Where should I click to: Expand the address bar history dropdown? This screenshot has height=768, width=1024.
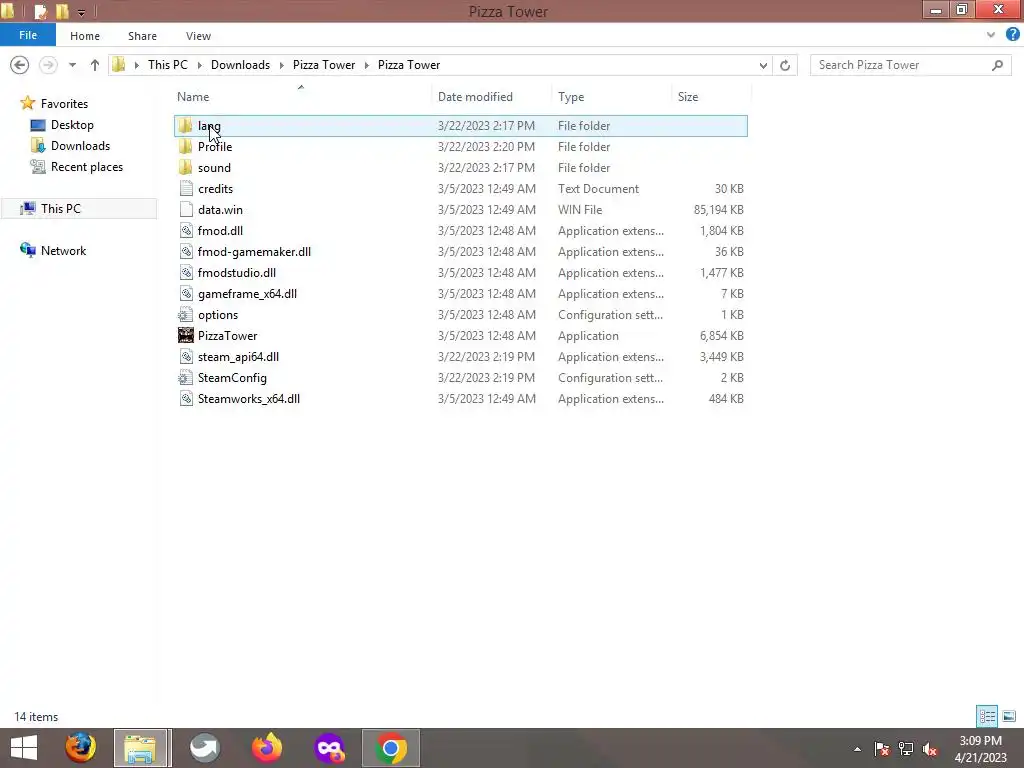[763, 65]
